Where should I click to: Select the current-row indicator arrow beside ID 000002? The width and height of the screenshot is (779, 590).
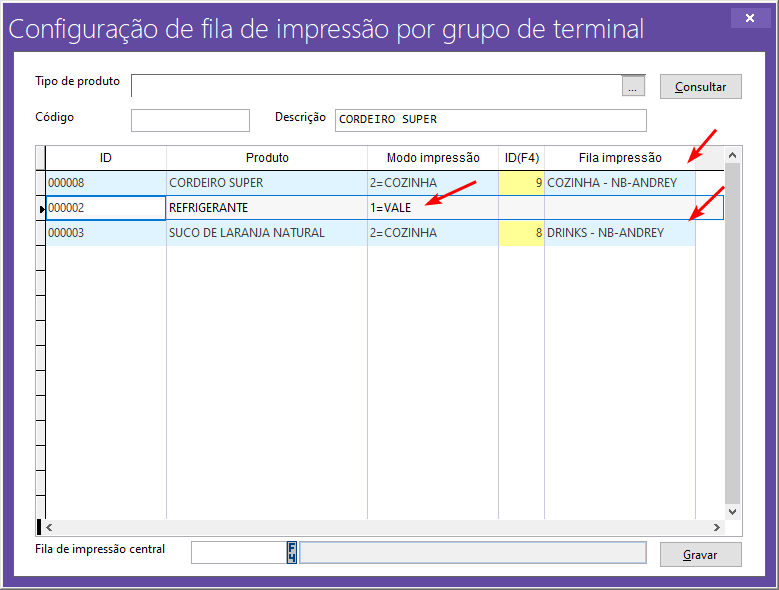pos(41,208)
